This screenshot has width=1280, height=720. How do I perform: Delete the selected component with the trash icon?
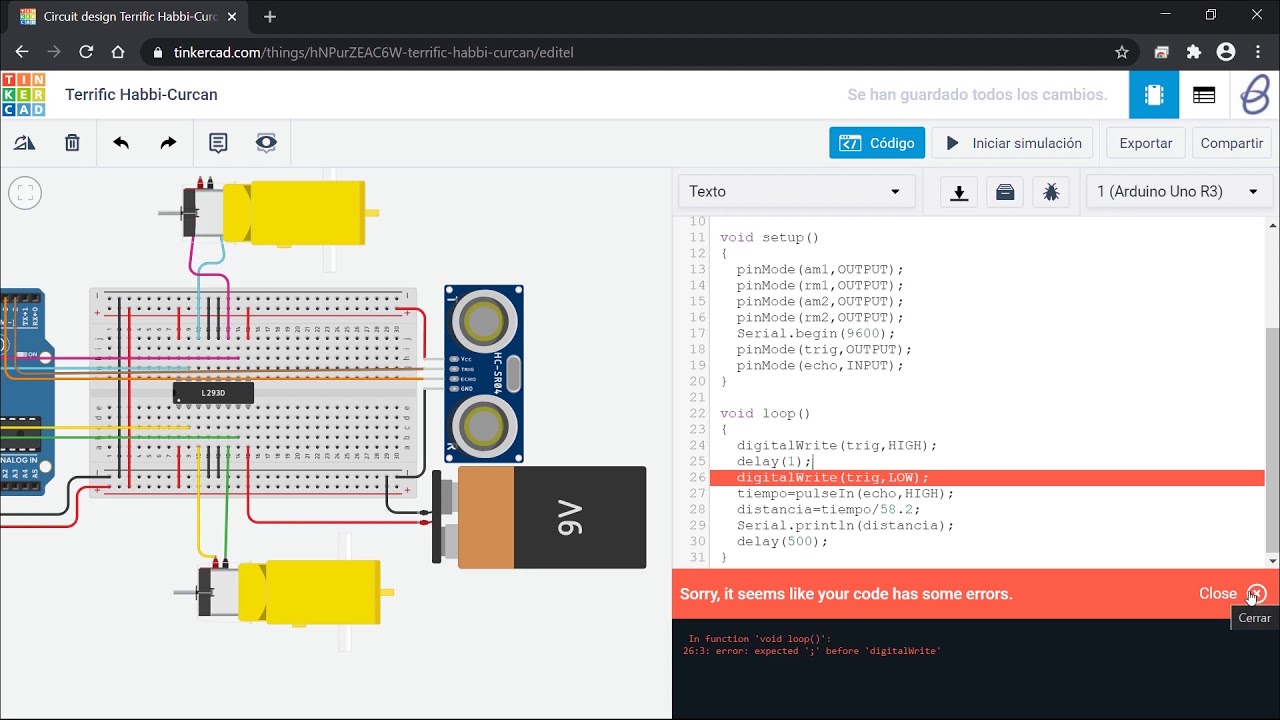pyautogui.click(x=72, y=143)
